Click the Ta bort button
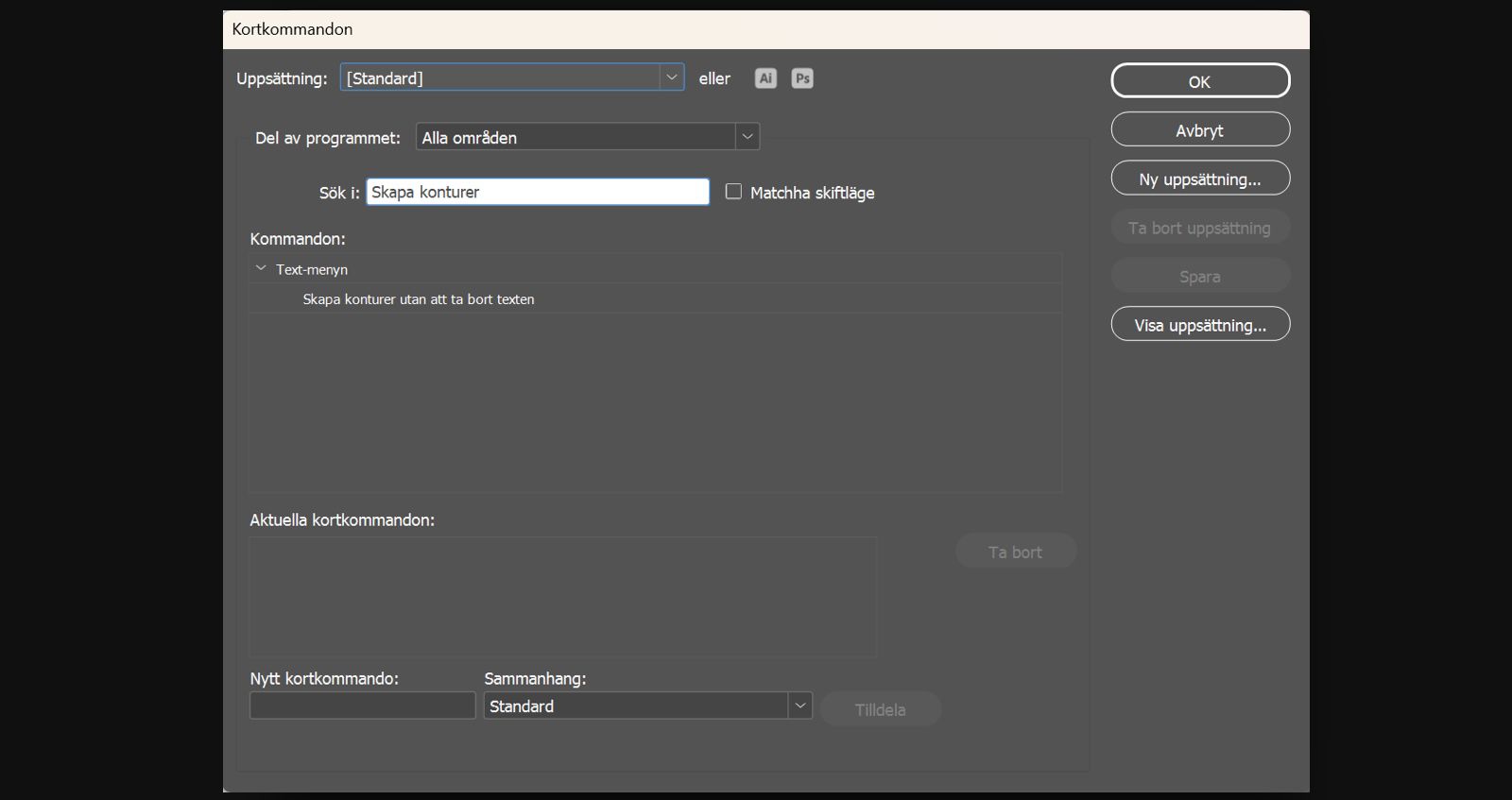 [x=1016, y=552]
